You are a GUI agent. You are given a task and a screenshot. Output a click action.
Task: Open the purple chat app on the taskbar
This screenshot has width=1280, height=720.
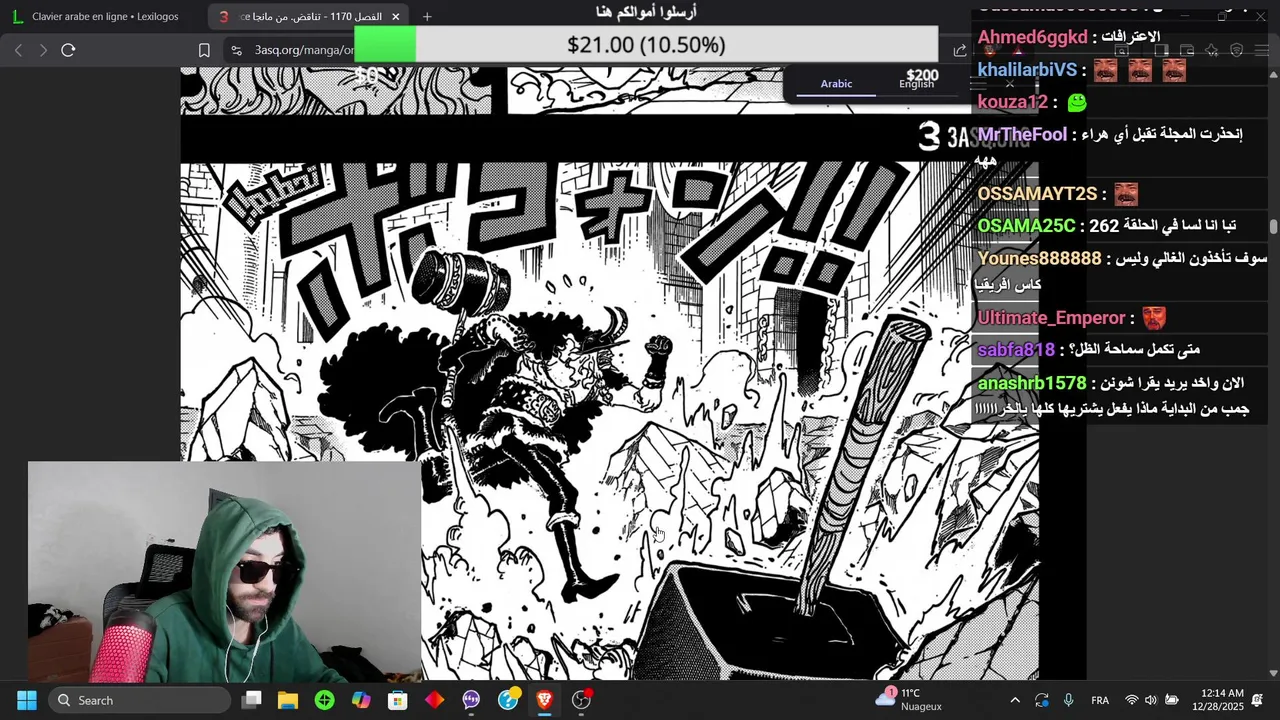(471, 700)
